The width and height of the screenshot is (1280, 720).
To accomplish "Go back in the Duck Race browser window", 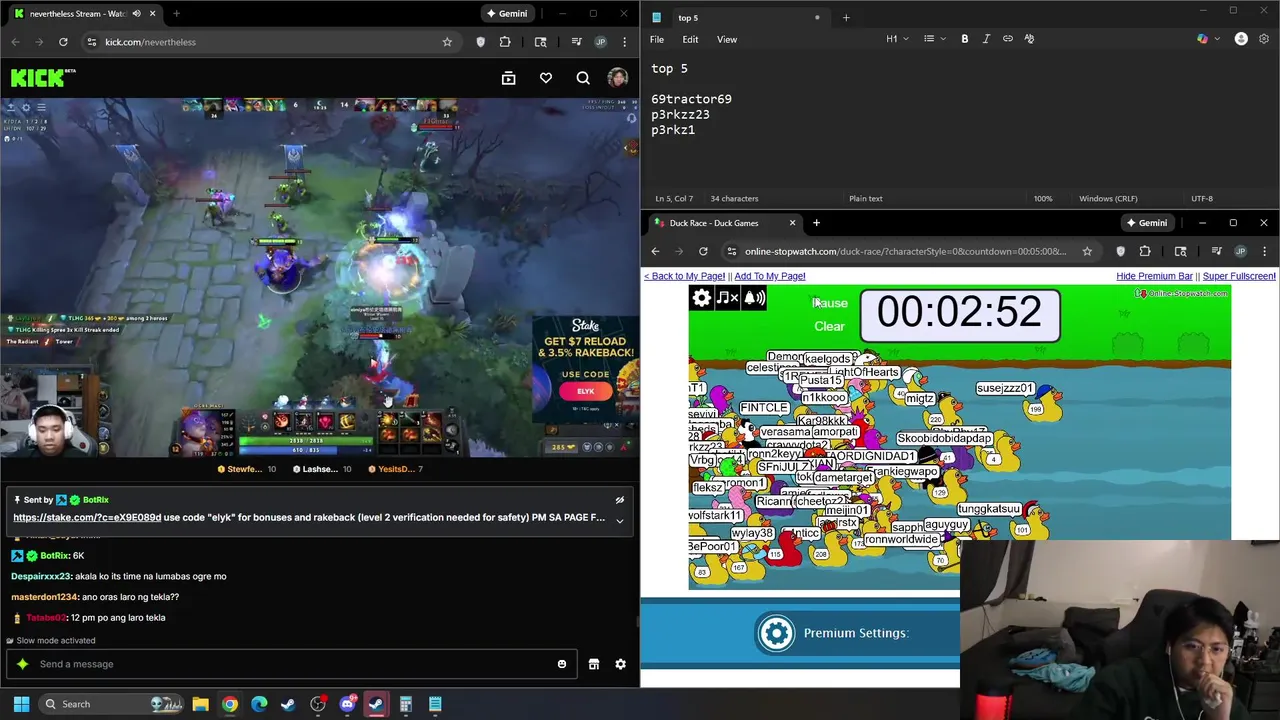I will (x=655, y=251).
